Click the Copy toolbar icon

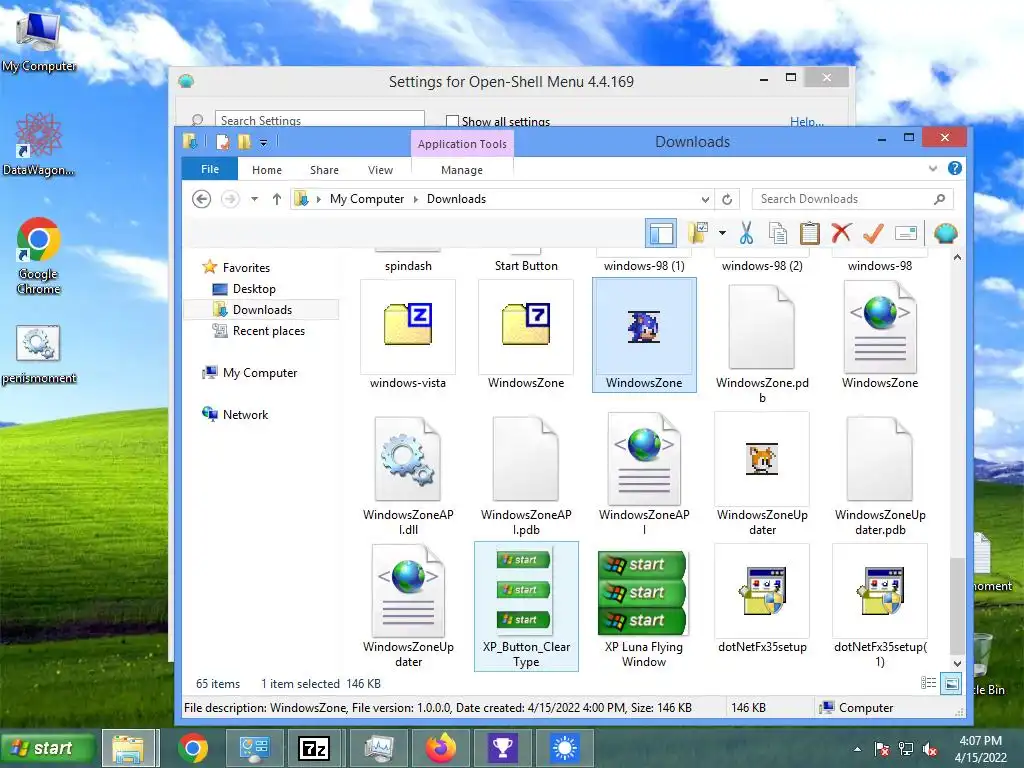tap(777, 233)
